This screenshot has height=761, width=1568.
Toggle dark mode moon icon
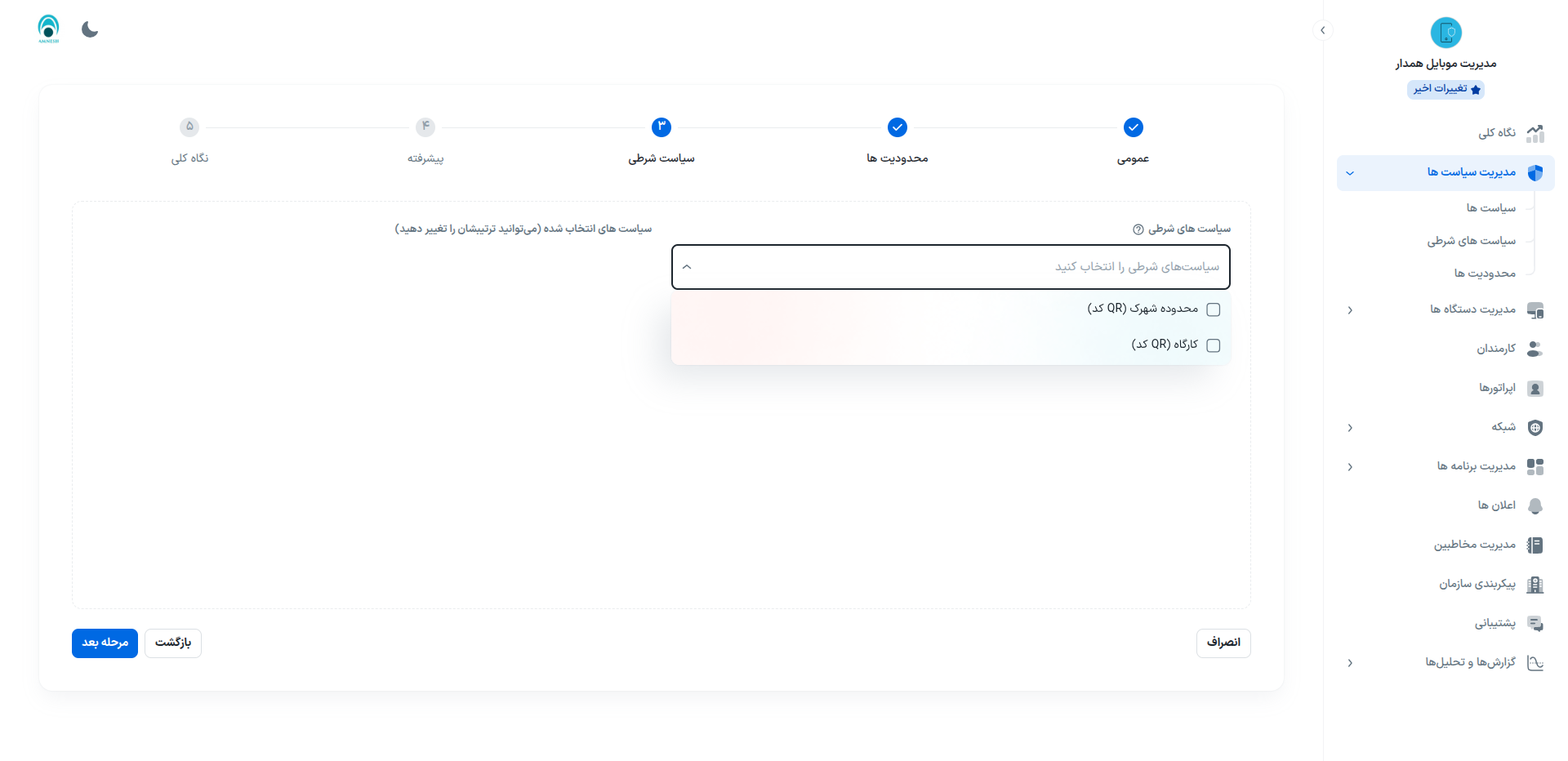[x=90, y=30]
